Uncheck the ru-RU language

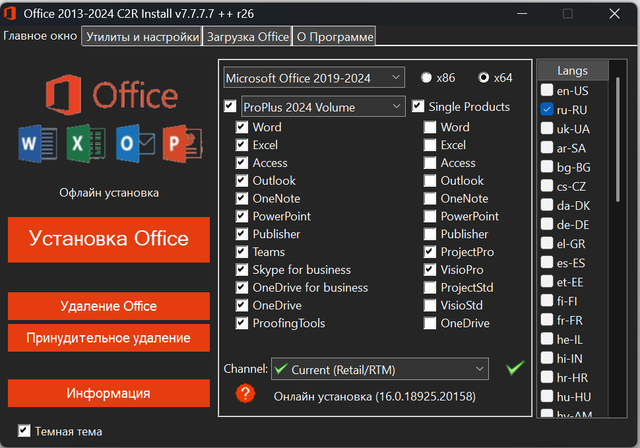click(547, 109)
